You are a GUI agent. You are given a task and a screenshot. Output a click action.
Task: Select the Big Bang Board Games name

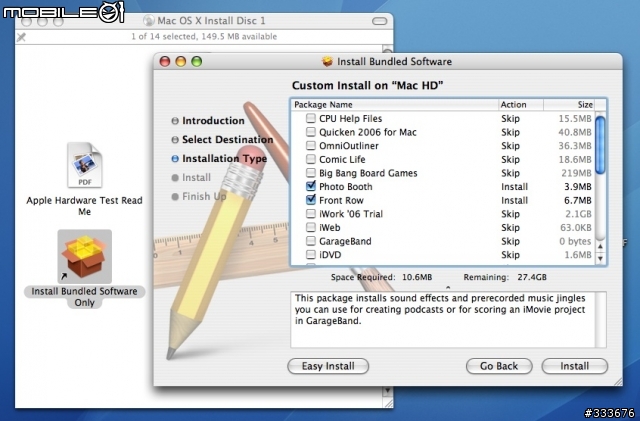[x=368, y=173]
